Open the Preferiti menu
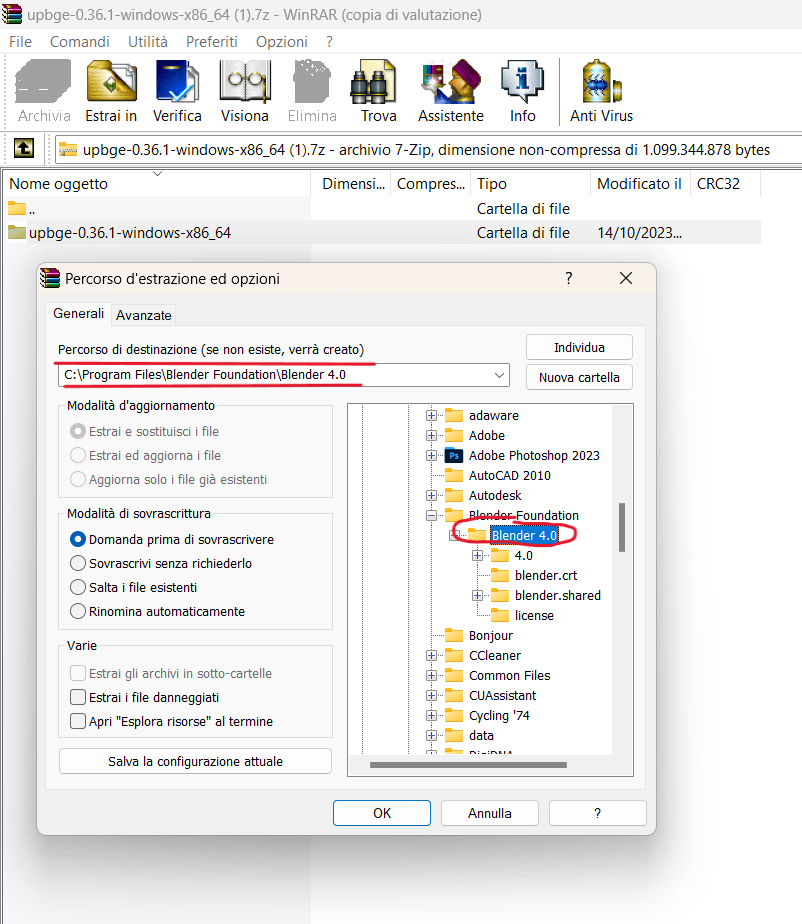 (x=212, y=42)
